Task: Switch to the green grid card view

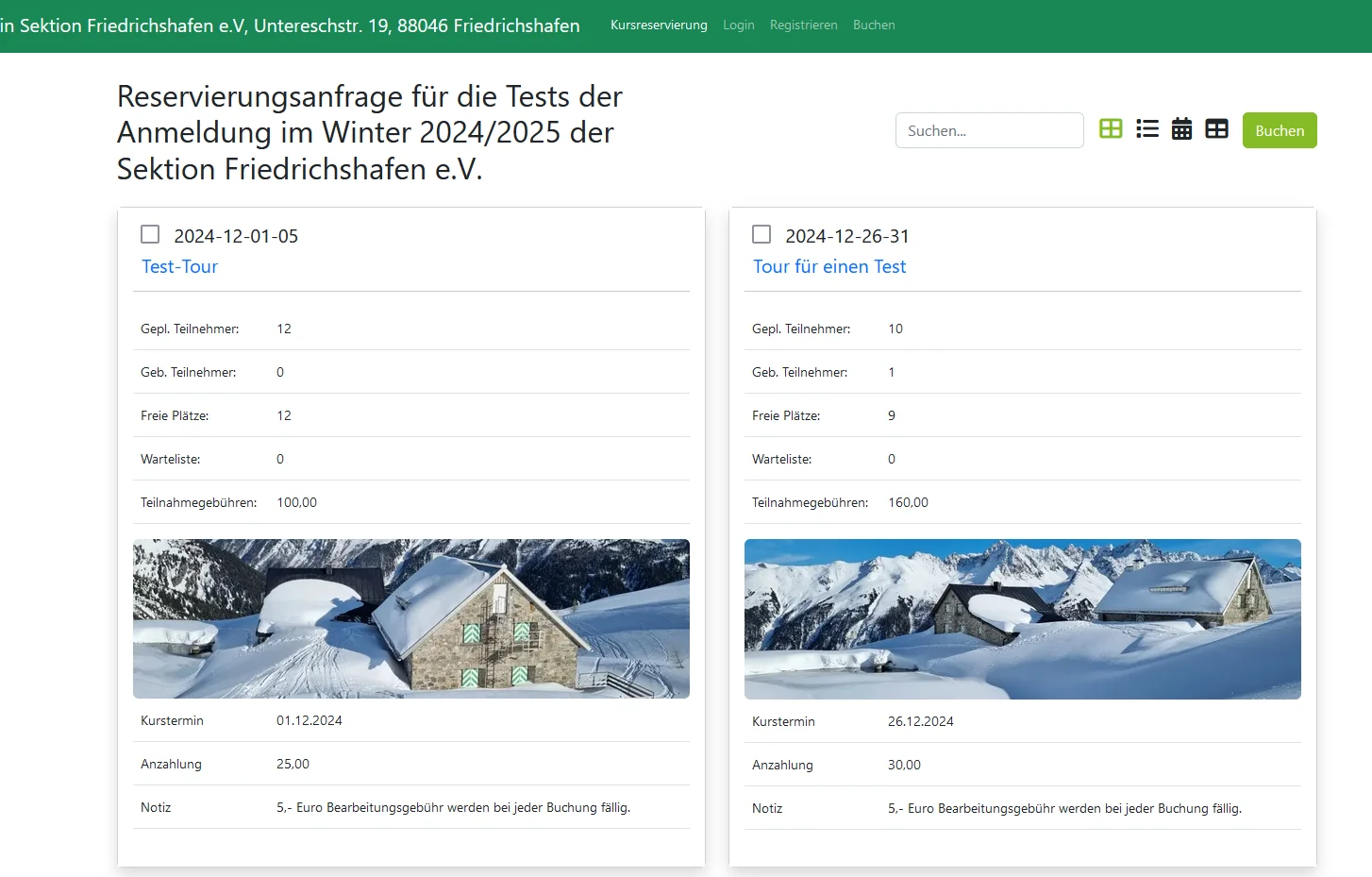Action: click(x=1111, y=129)
